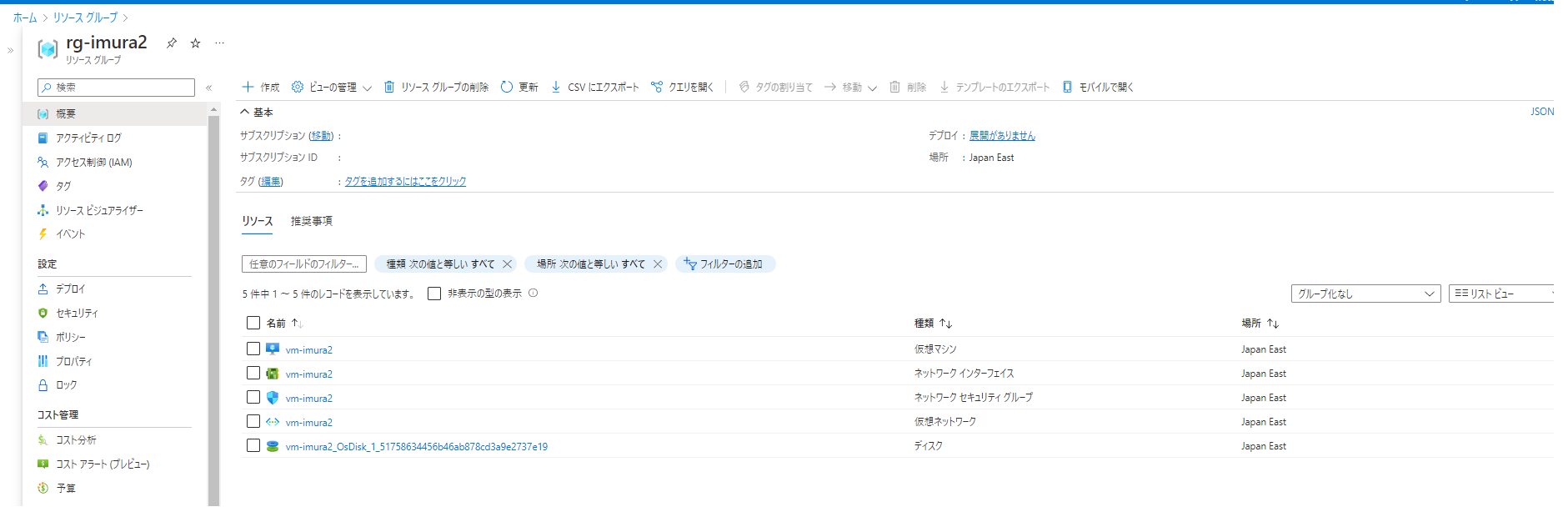The image size is (1568, 512).
Task: Sort by 種類 column arrows
Action: pos(945,323)
